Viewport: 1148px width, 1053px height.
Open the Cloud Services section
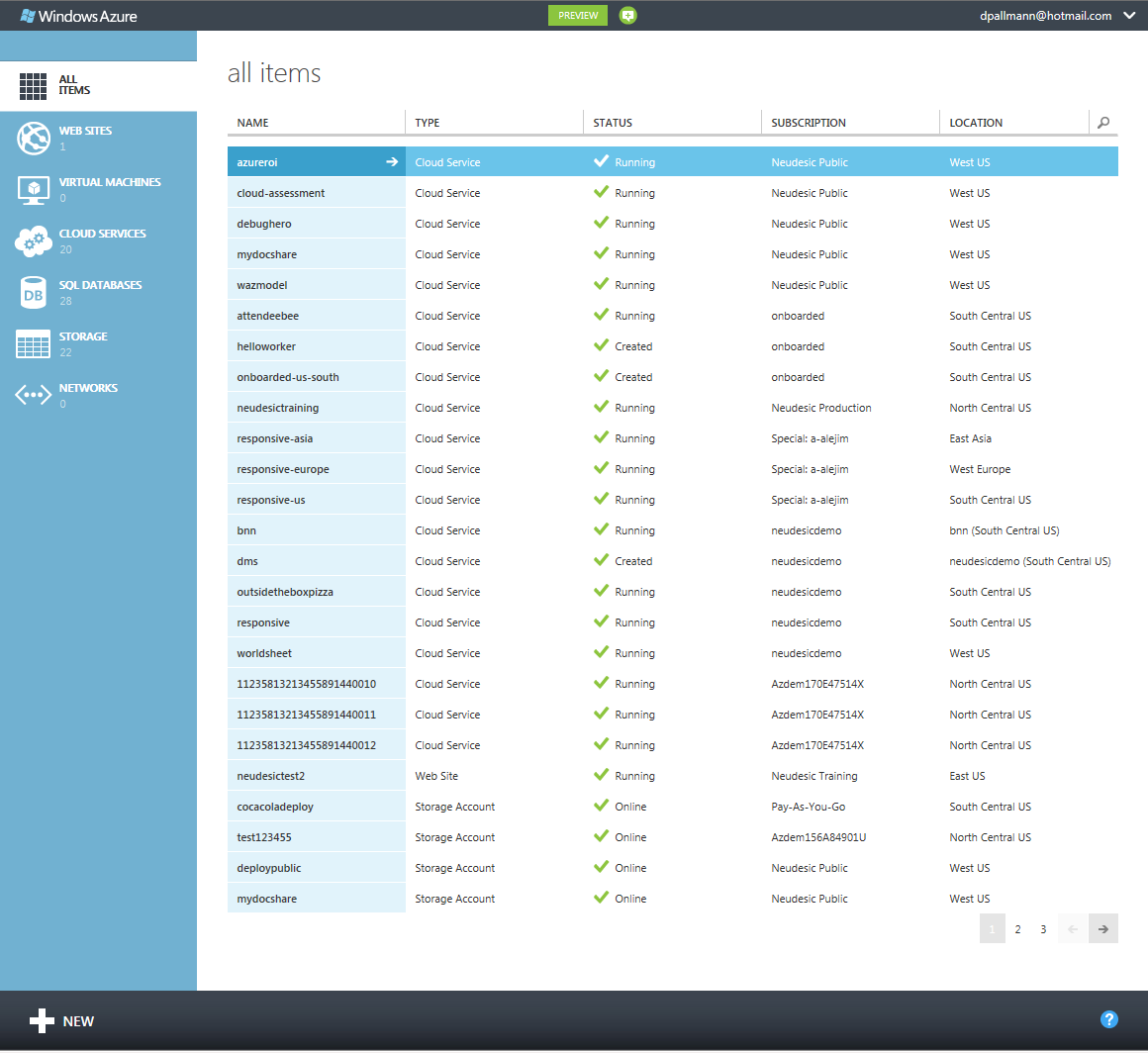pos(98,240)
